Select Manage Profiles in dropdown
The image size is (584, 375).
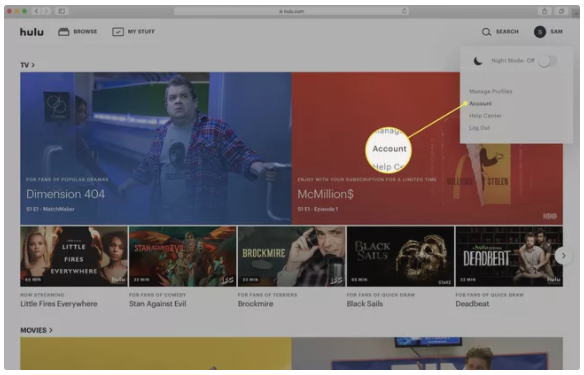(491, 91)
